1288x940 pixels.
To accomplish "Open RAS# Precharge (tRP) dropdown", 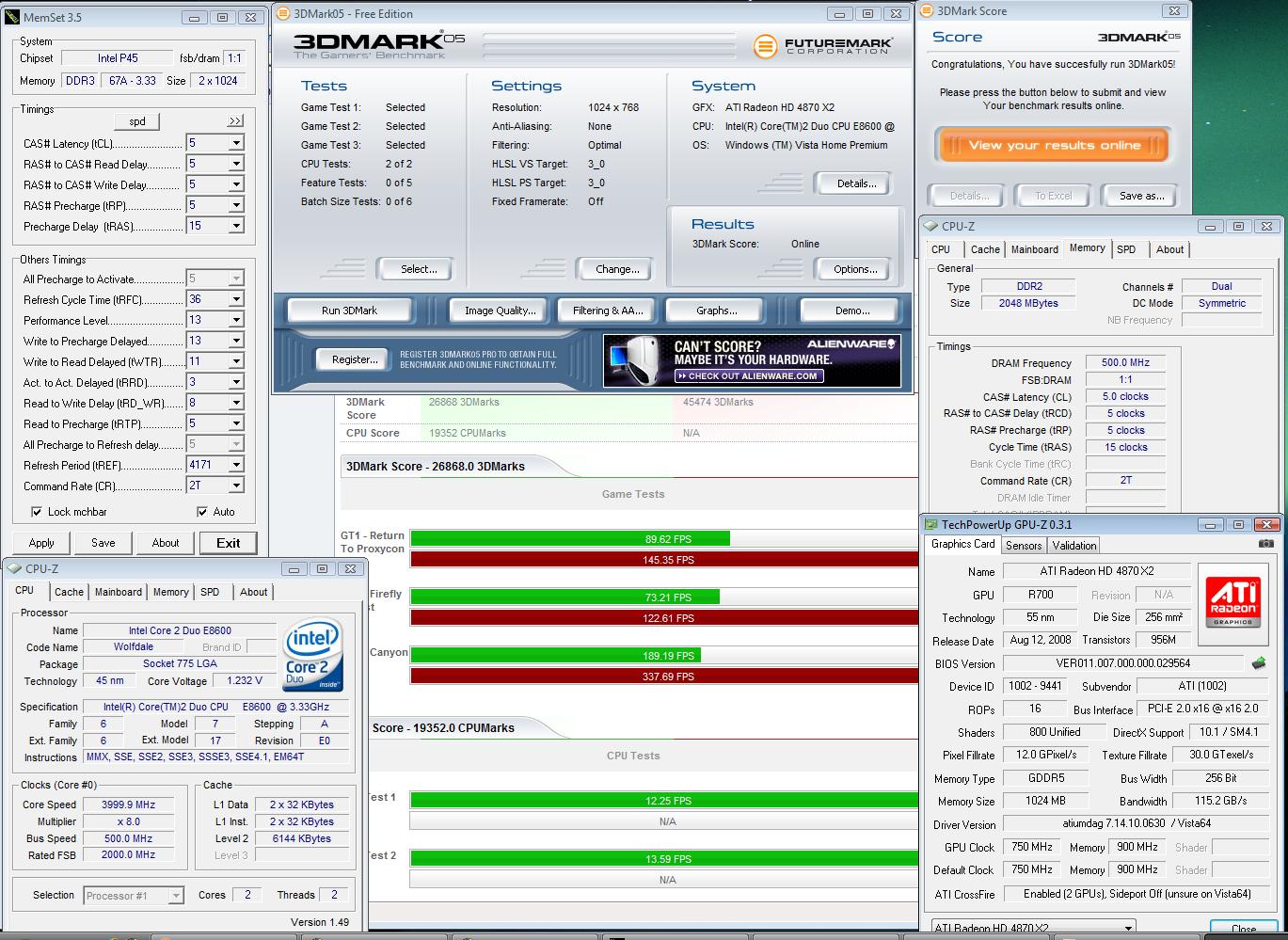I will [236, 205].
